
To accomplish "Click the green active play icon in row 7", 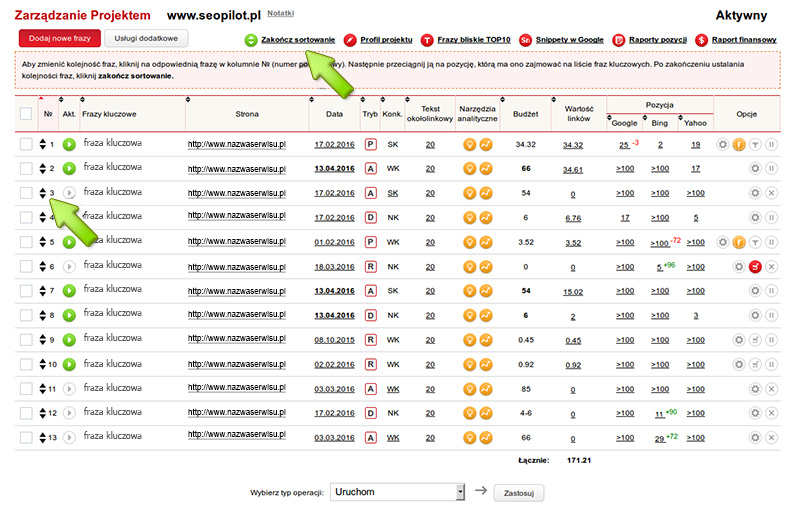I will 69,290.
